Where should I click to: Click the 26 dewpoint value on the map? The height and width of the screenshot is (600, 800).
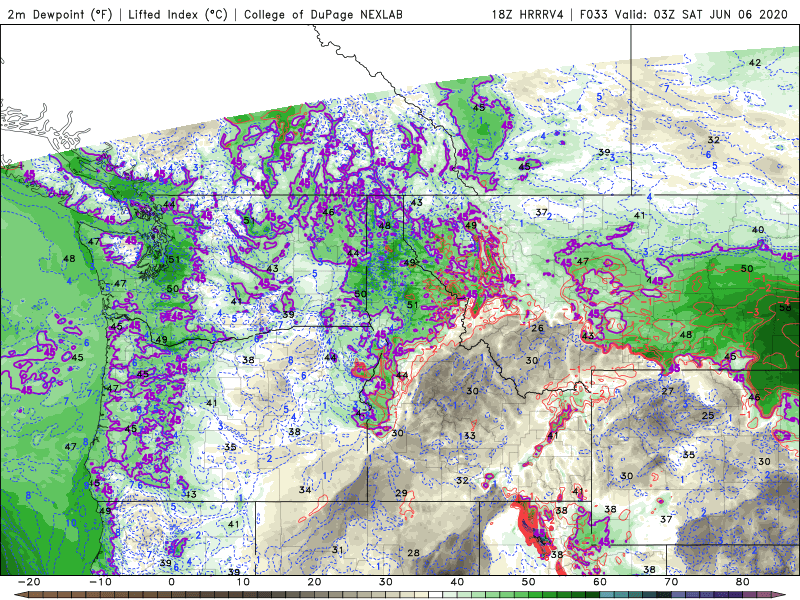coord(537,328)
